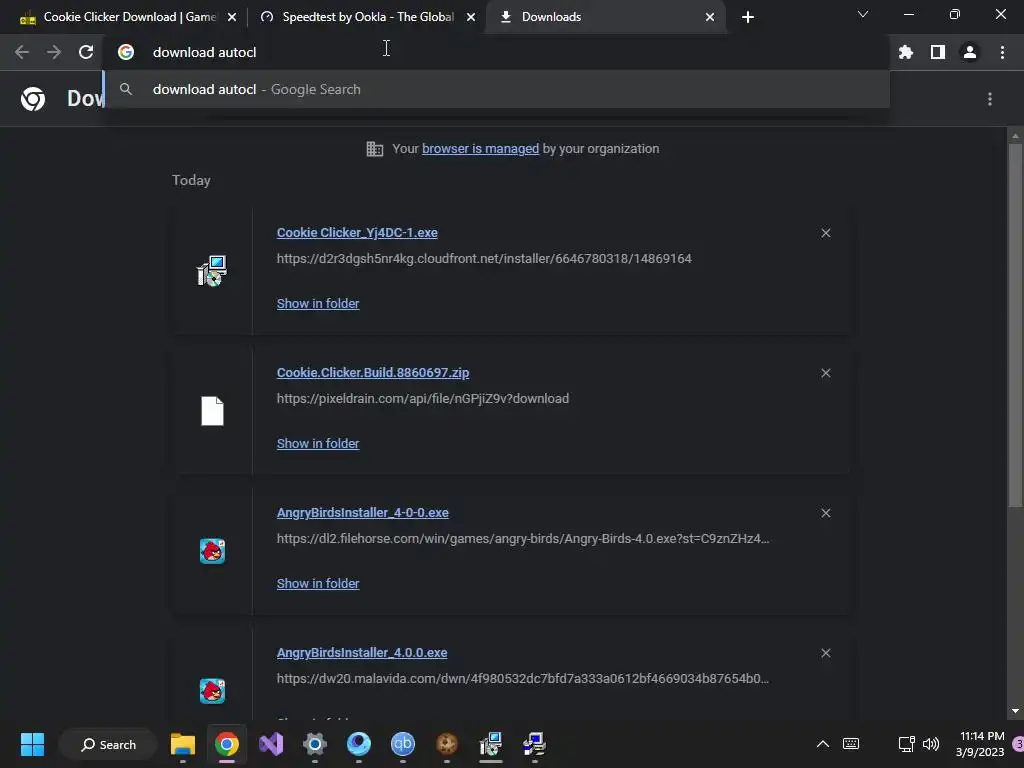Click the last installer icon on the taskbar
This screenshot has height=768, width=1024.
[534, 744]
